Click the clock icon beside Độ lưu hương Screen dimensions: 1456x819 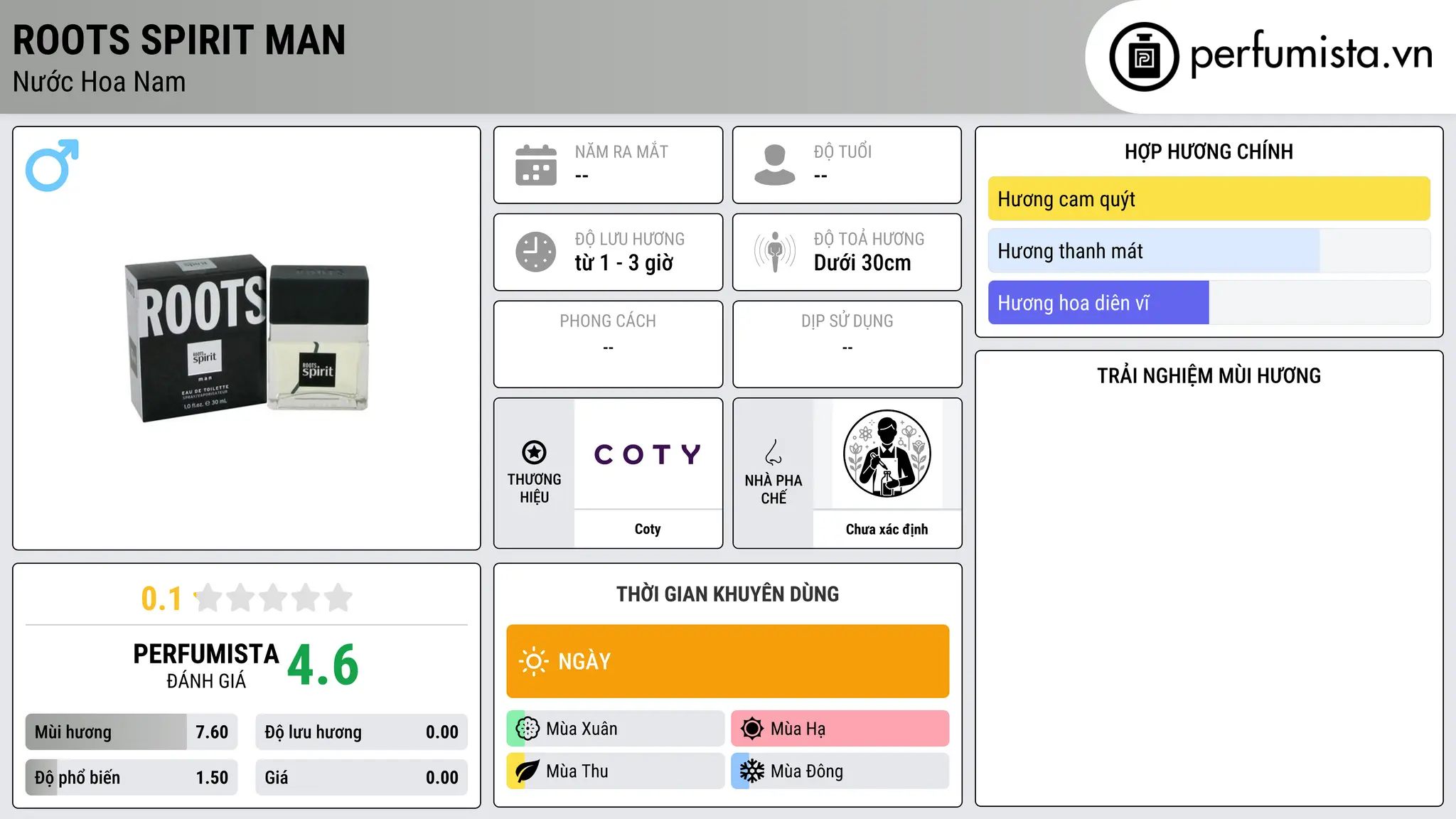click(536, 252)
